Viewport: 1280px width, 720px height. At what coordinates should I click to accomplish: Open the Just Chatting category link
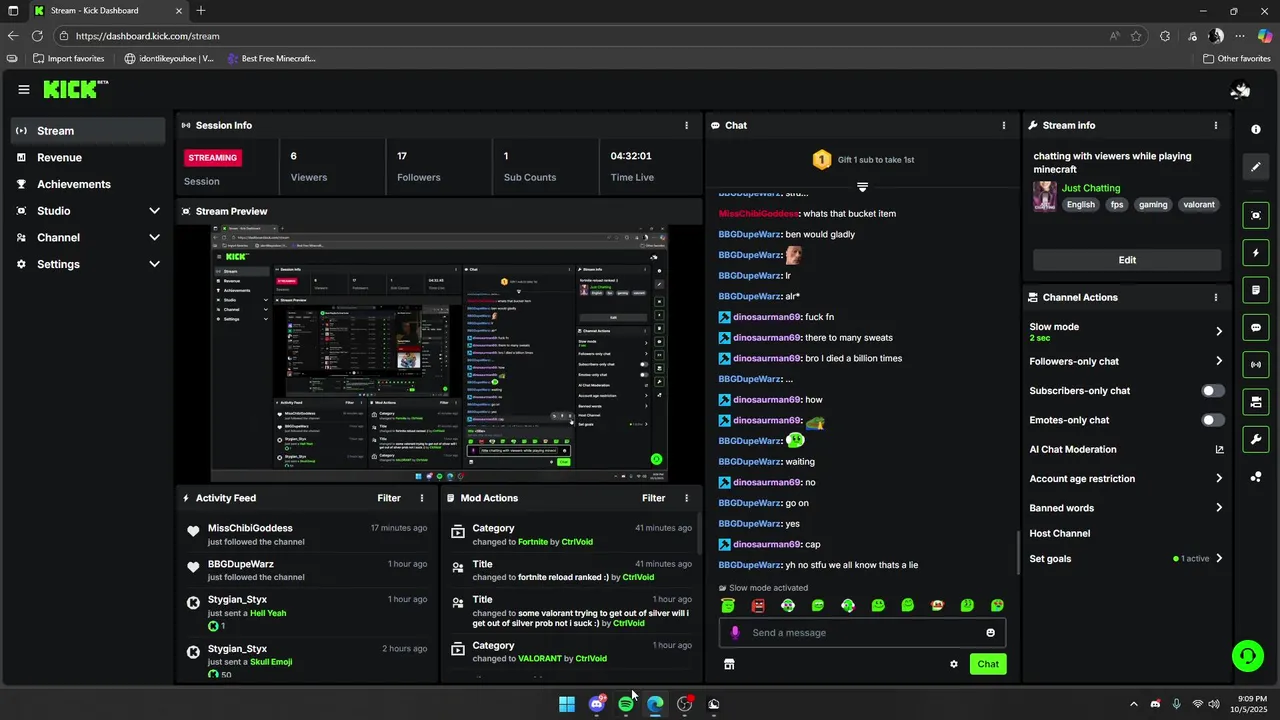click(1091, 188)
